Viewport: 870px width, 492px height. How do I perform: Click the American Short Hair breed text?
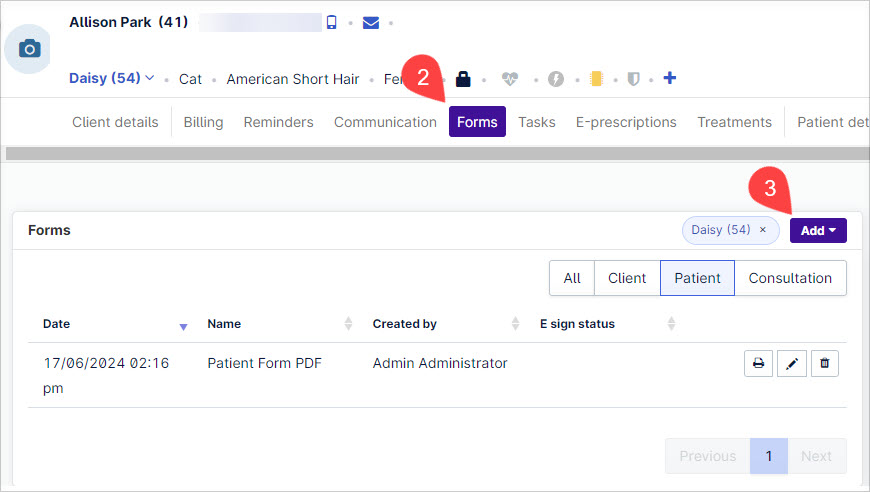pyautogui.click(x=292, y=79)
